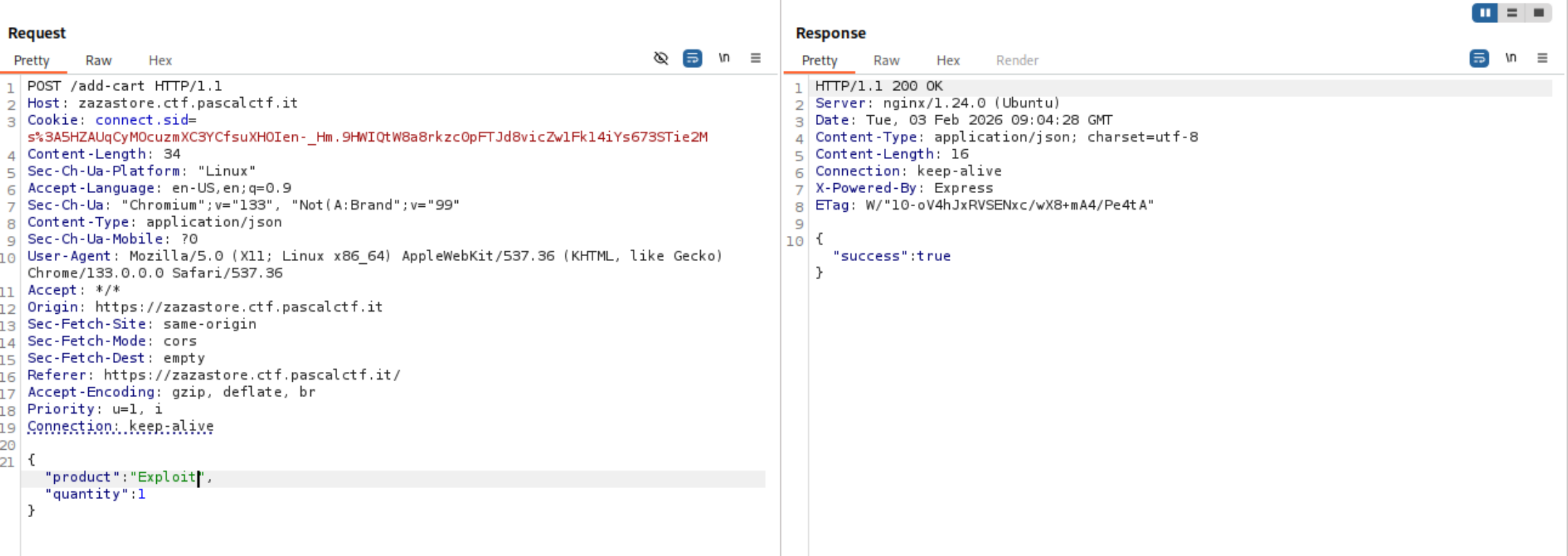Viewport: 1568px width, 556px height.
Task: Open the Response Render tab
Action: pos(1016,60)
